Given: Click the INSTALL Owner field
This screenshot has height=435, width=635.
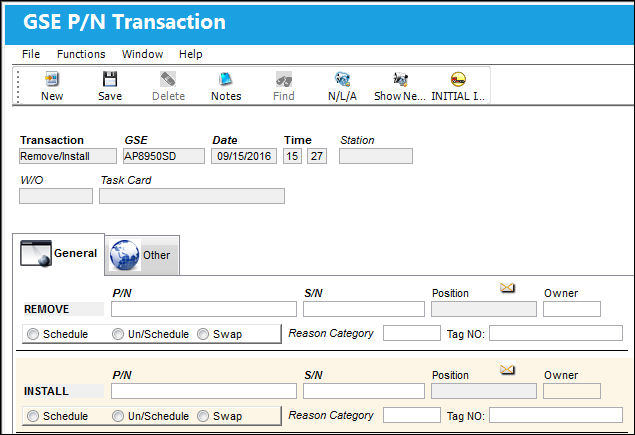Looking at the screenshot, I should pos(572,391).
